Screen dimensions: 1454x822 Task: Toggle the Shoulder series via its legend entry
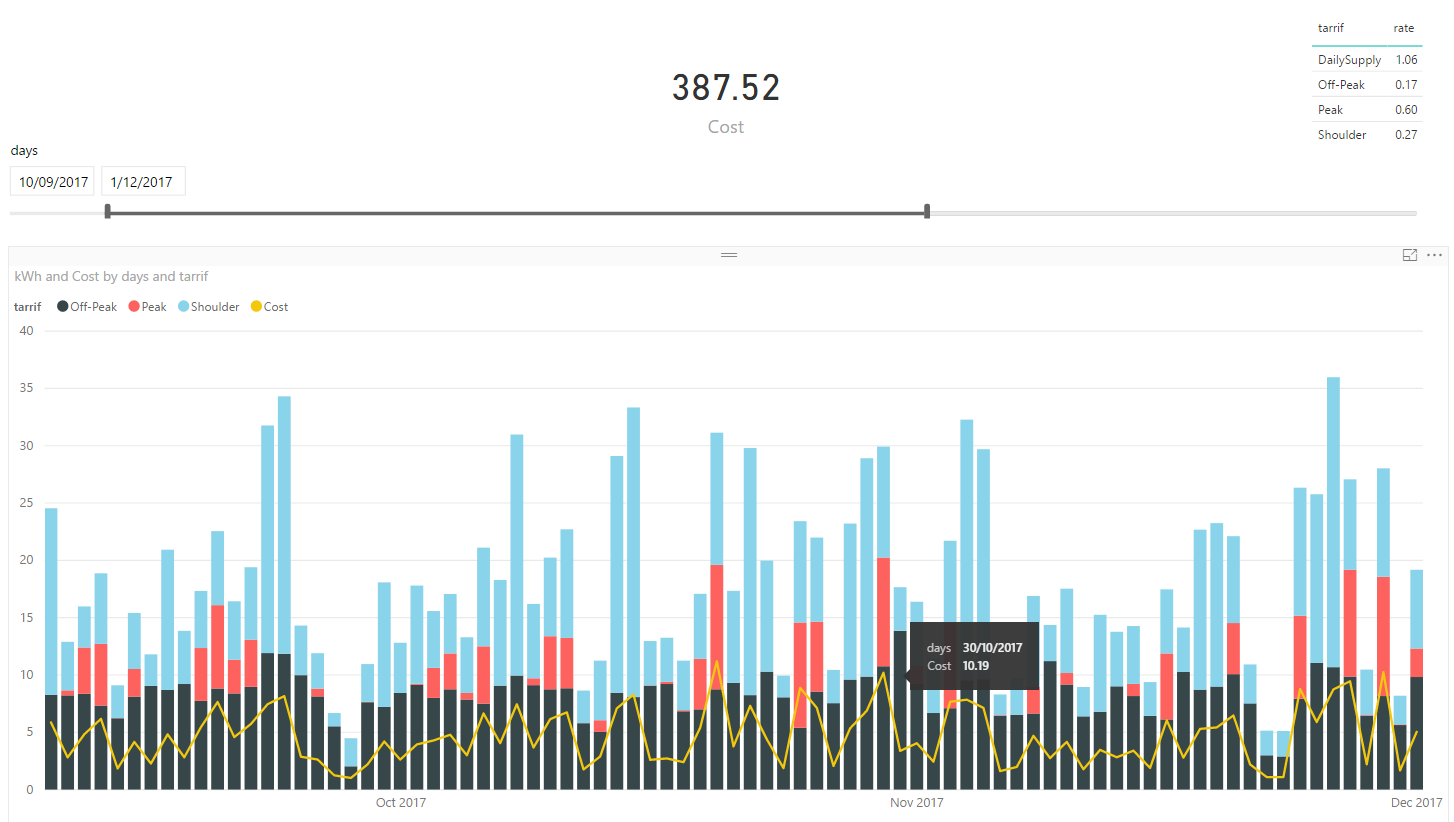pos(212,306)
